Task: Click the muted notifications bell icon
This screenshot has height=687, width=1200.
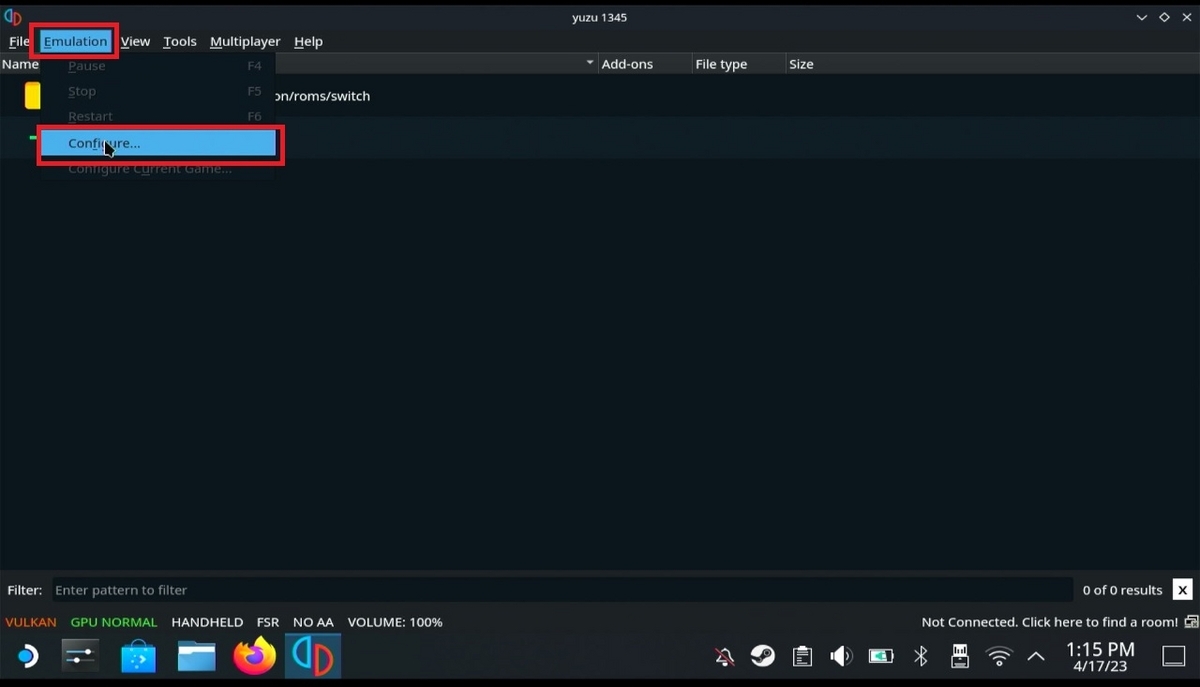Action: click(x=725, y=657)
